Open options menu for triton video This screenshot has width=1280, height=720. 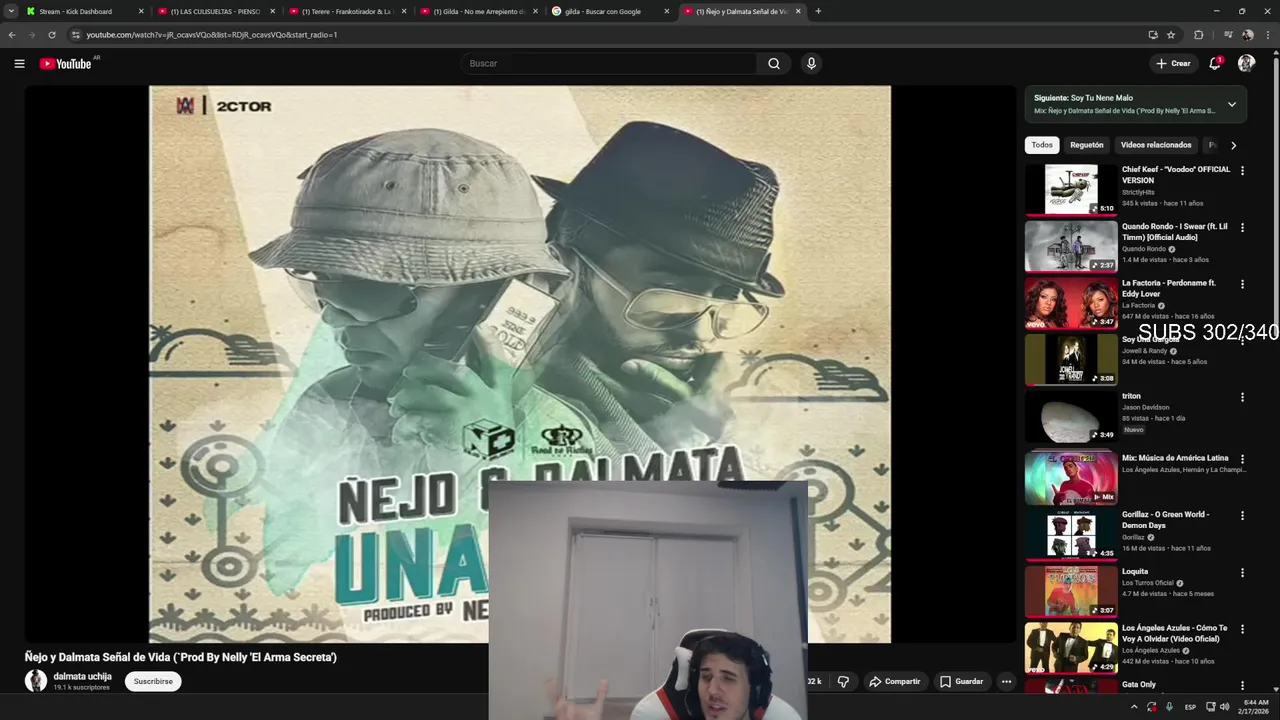[1242, 397]
